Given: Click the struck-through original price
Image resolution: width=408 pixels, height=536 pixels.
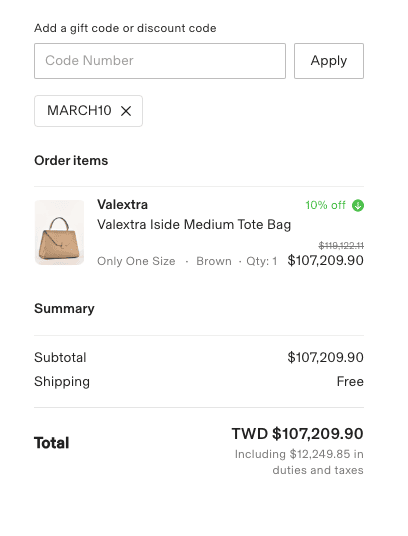Looking at the screenshot, I should [x=341, y=245].
